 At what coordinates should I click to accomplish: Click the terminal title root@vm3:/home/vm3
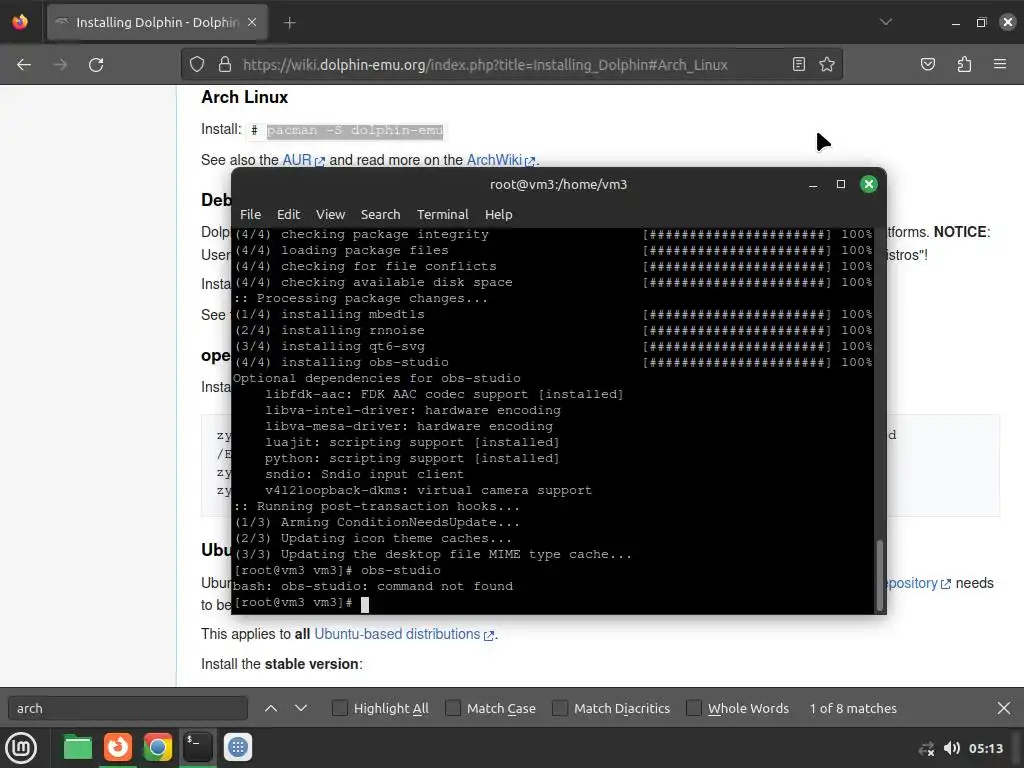[558, 184]
